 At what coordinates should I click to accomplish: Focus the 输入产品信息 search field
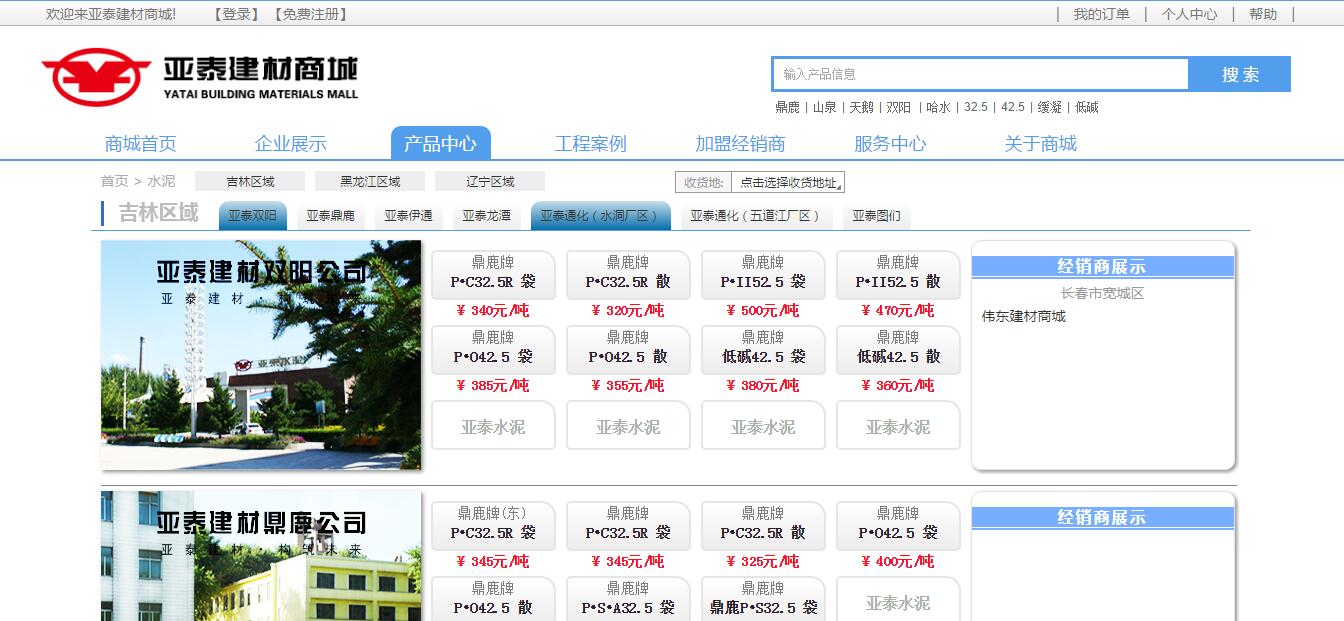click(980, 74)
